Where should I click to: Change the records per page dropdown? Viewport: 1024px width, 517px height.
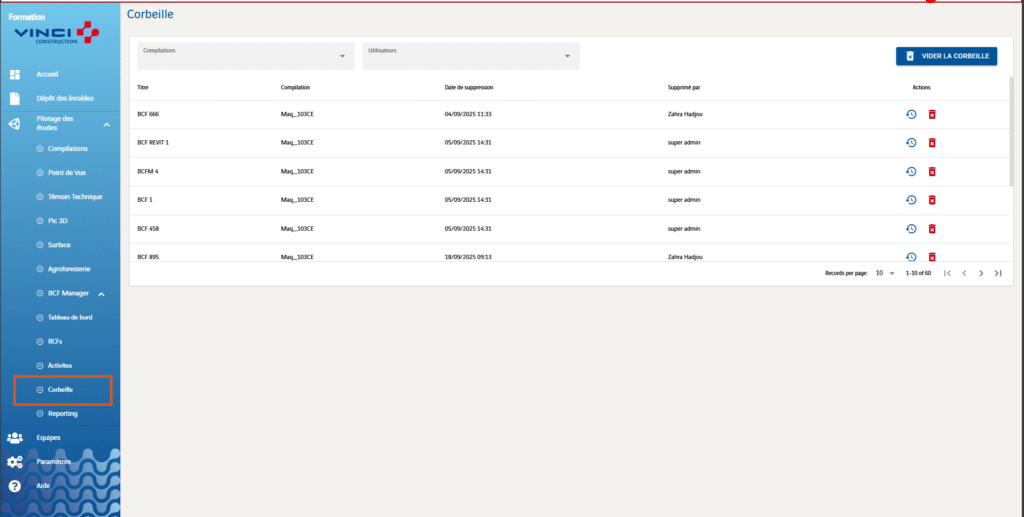pos(885,273)
